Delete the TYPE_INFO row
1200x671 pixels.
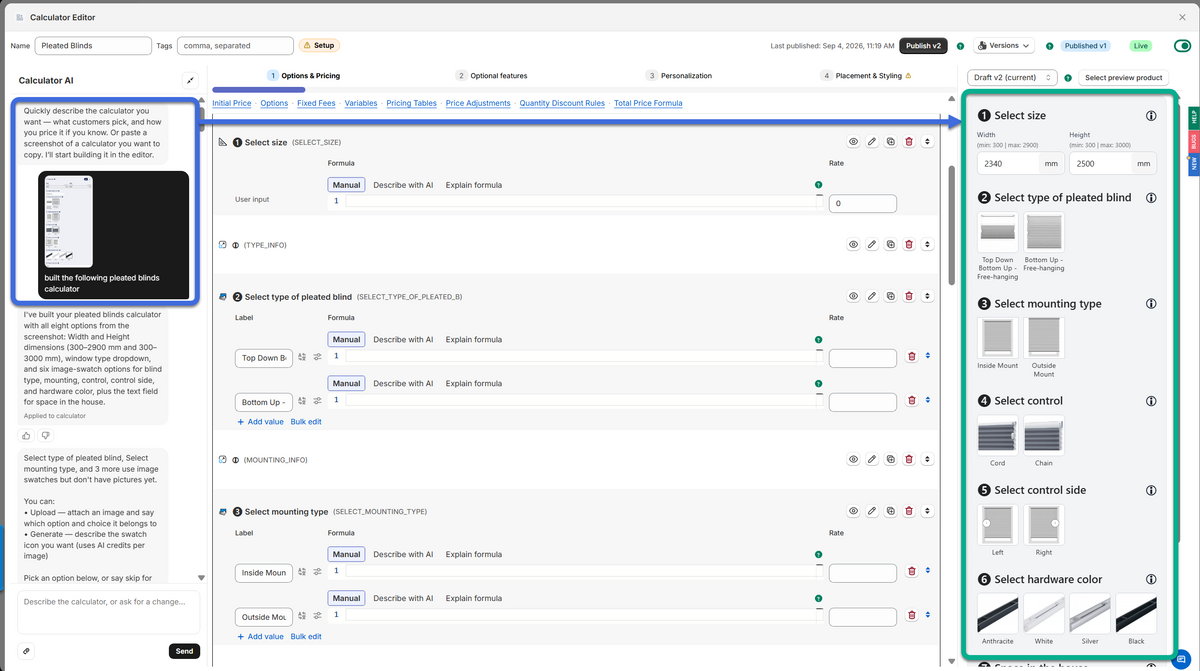tap(909, 244)
